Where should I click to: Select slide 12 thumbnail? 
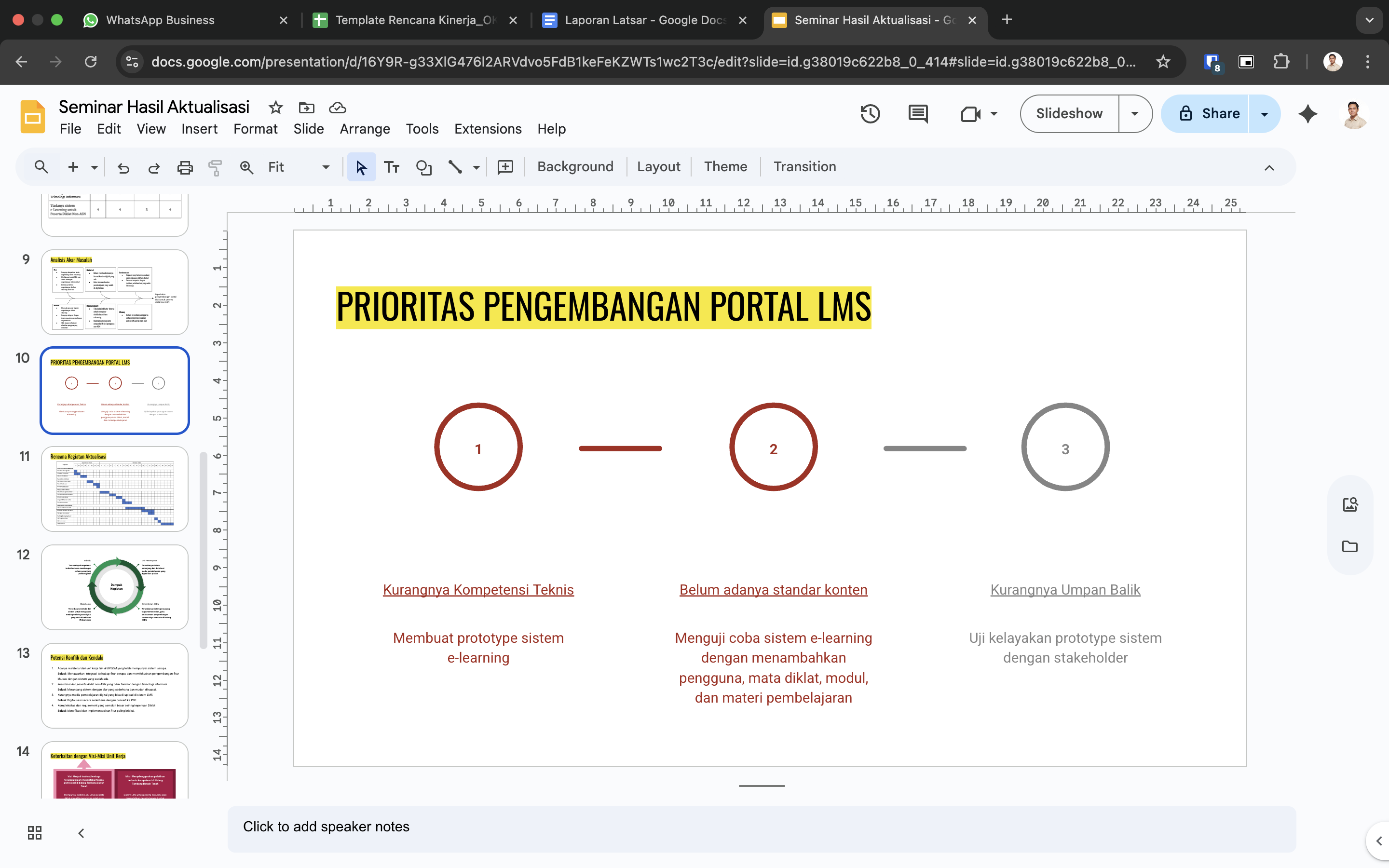tap(115, 587)
